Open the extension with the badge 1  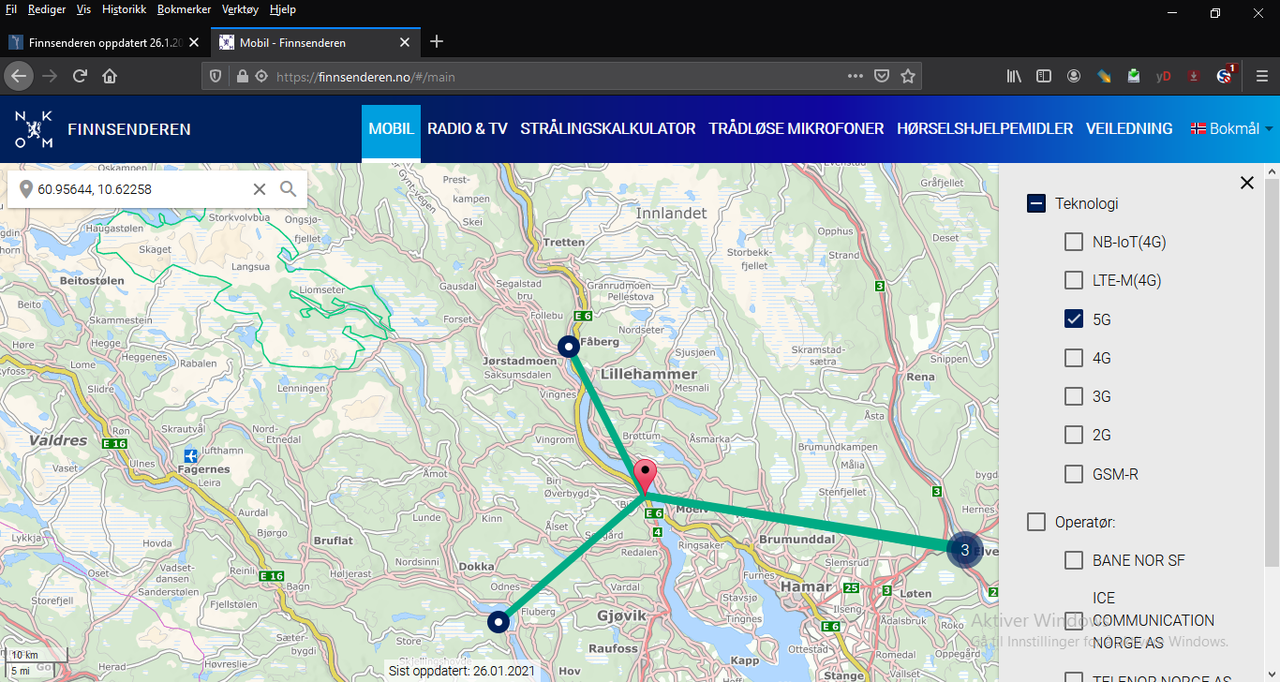point(1225,75)
